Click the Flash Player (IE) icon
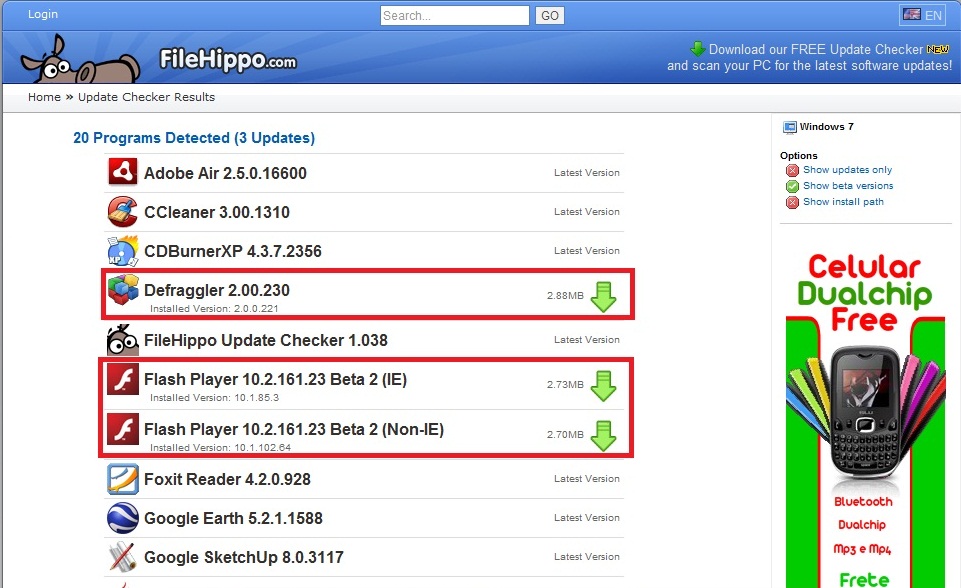 click(123, 379)
